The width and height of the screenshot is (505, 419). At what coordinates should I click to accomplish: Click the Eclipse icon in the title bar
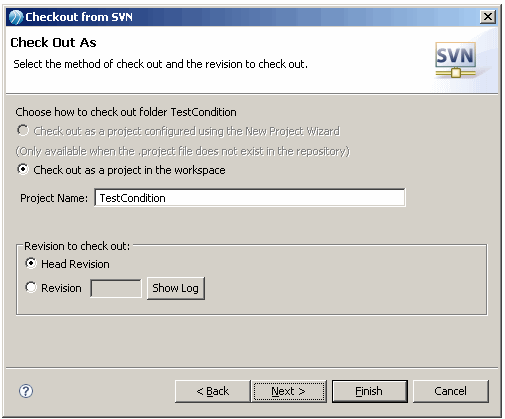click(x=16, y=17)
